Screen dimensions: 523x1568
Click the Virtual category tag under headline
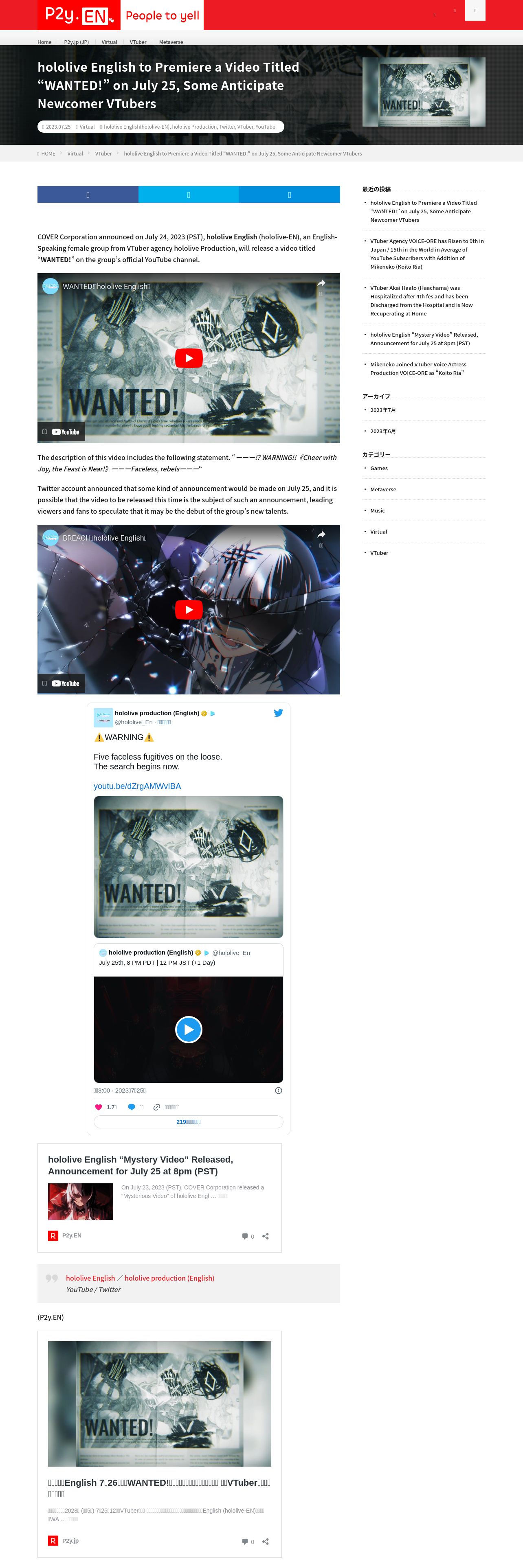[x=87, y=127]
